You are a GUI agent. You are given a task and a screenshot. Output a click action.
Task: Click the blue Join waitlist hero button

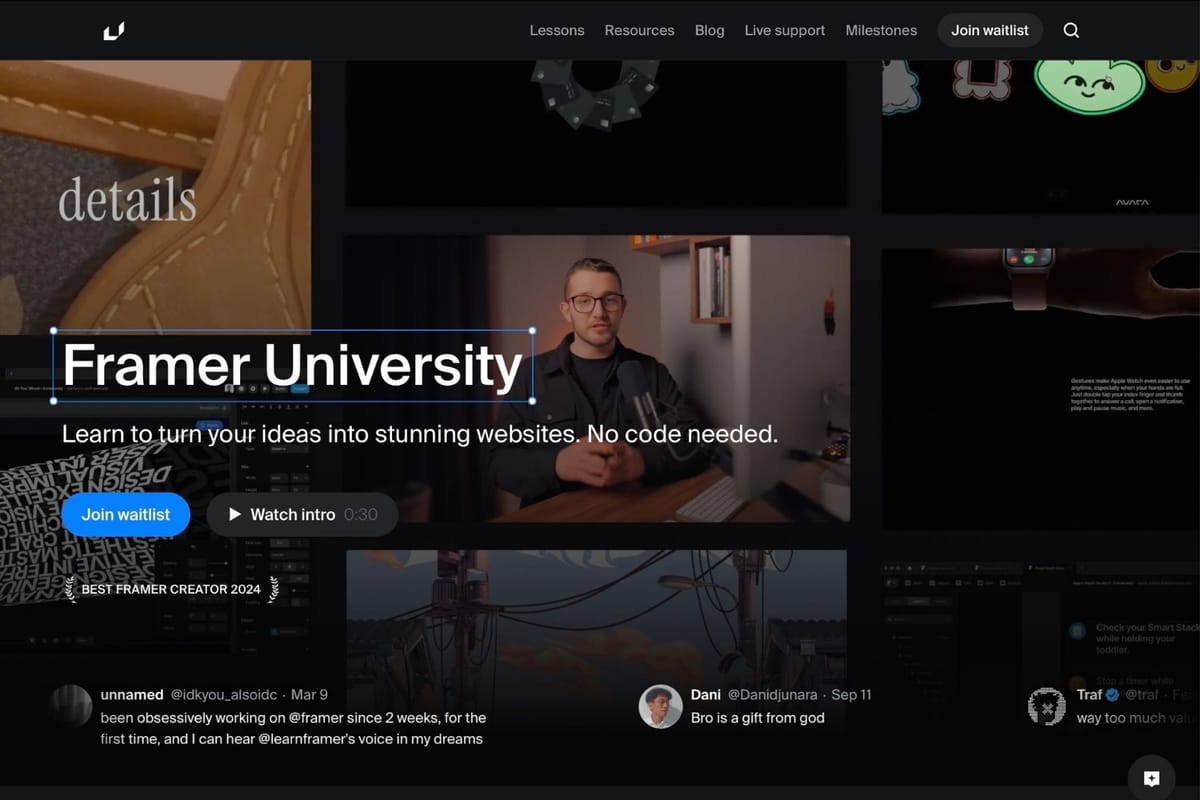pyautogui.click(x=125, y=514)
